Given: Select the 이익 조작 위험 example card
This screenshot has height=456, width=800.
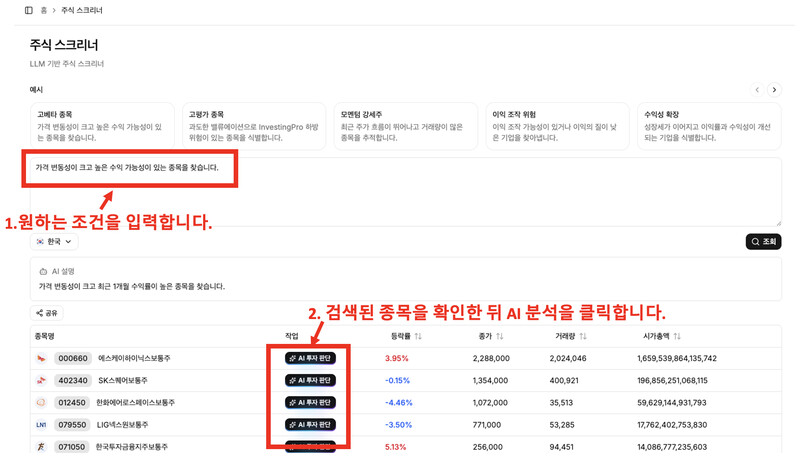Looking at the screenshot, I should pyautogui.click(x=557, y=126).
